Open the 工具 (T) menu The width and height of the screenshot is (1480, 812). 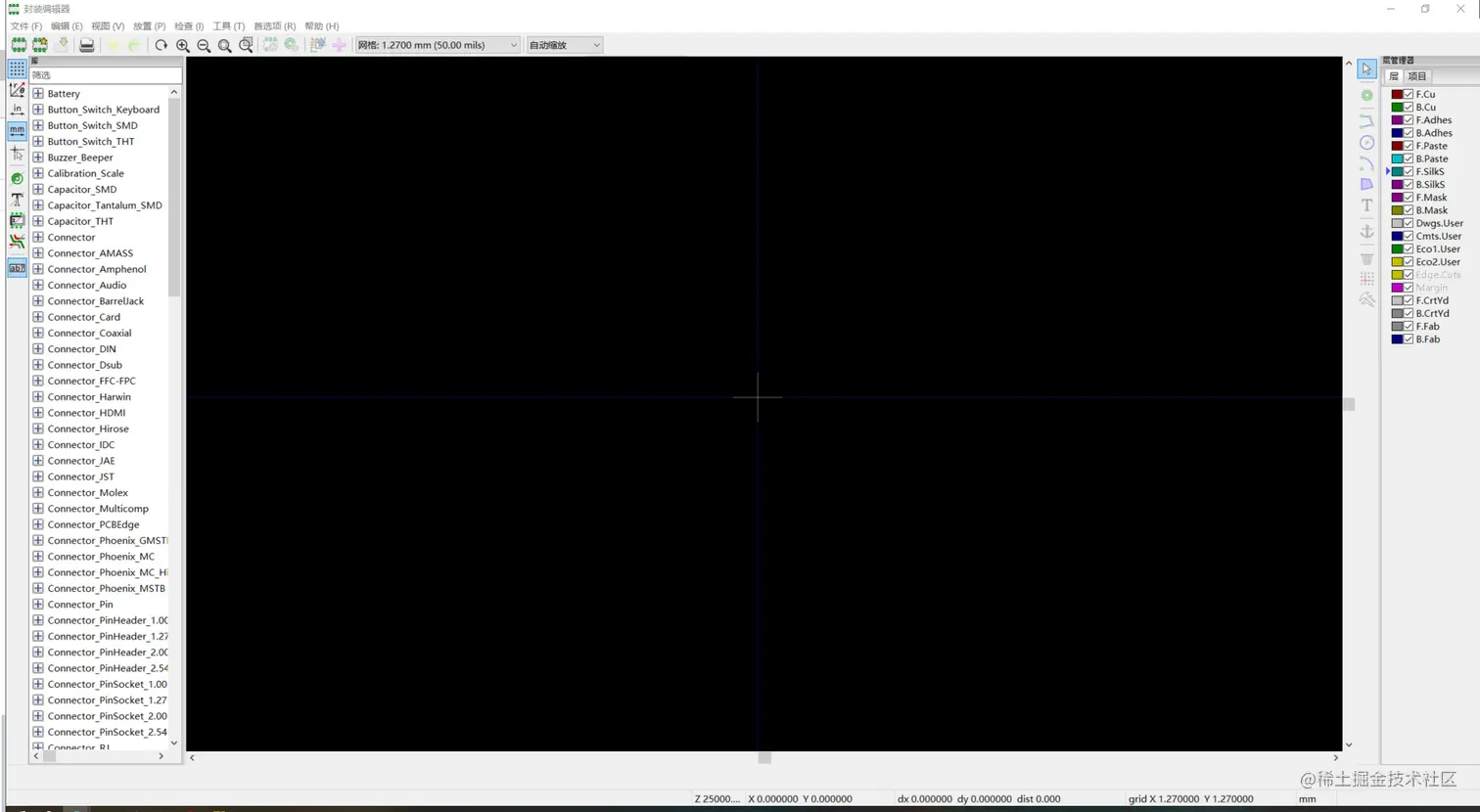[x=229, y=26]
